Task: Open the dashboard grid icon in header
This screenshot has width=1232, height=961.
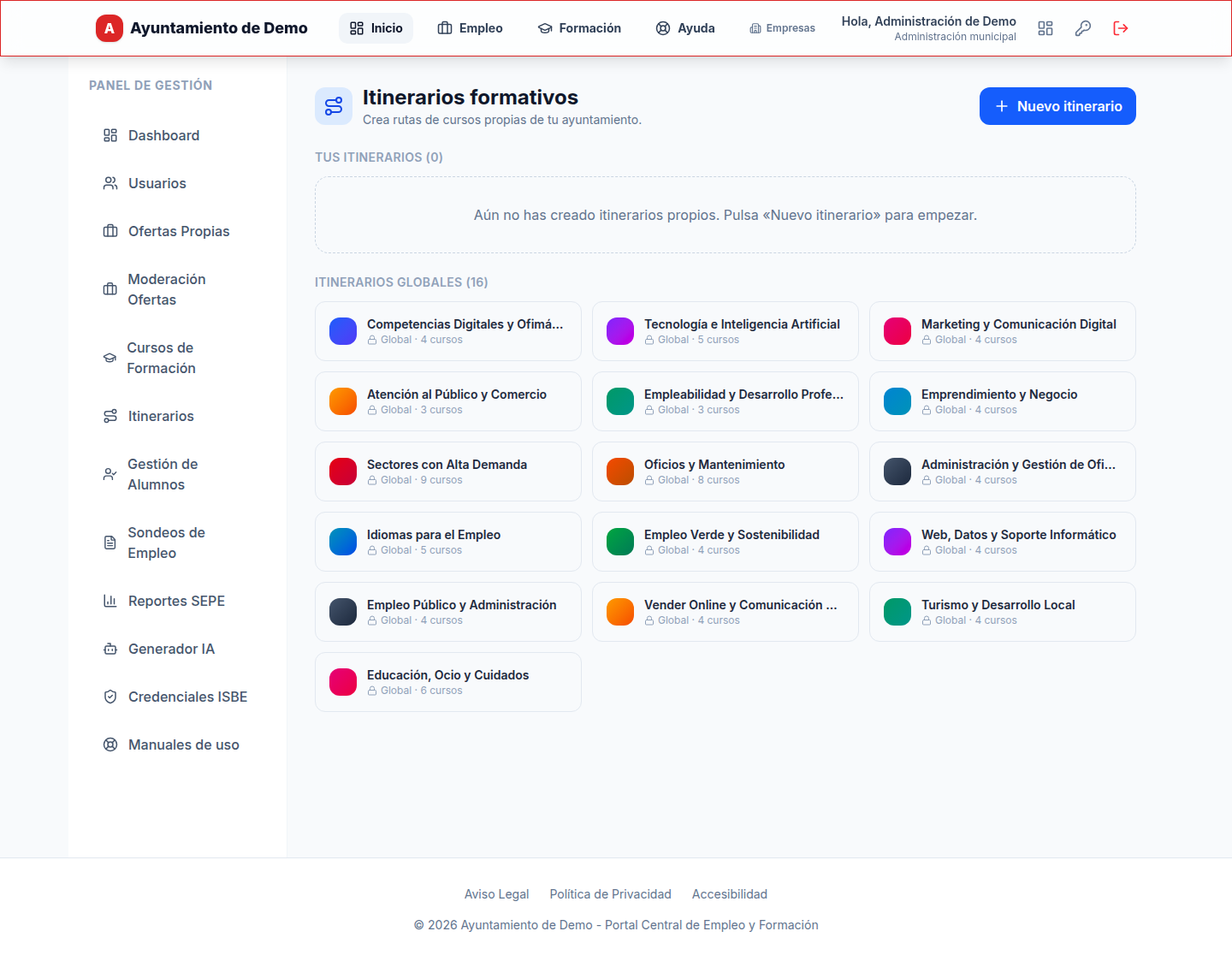Action: pos(1045,28)
